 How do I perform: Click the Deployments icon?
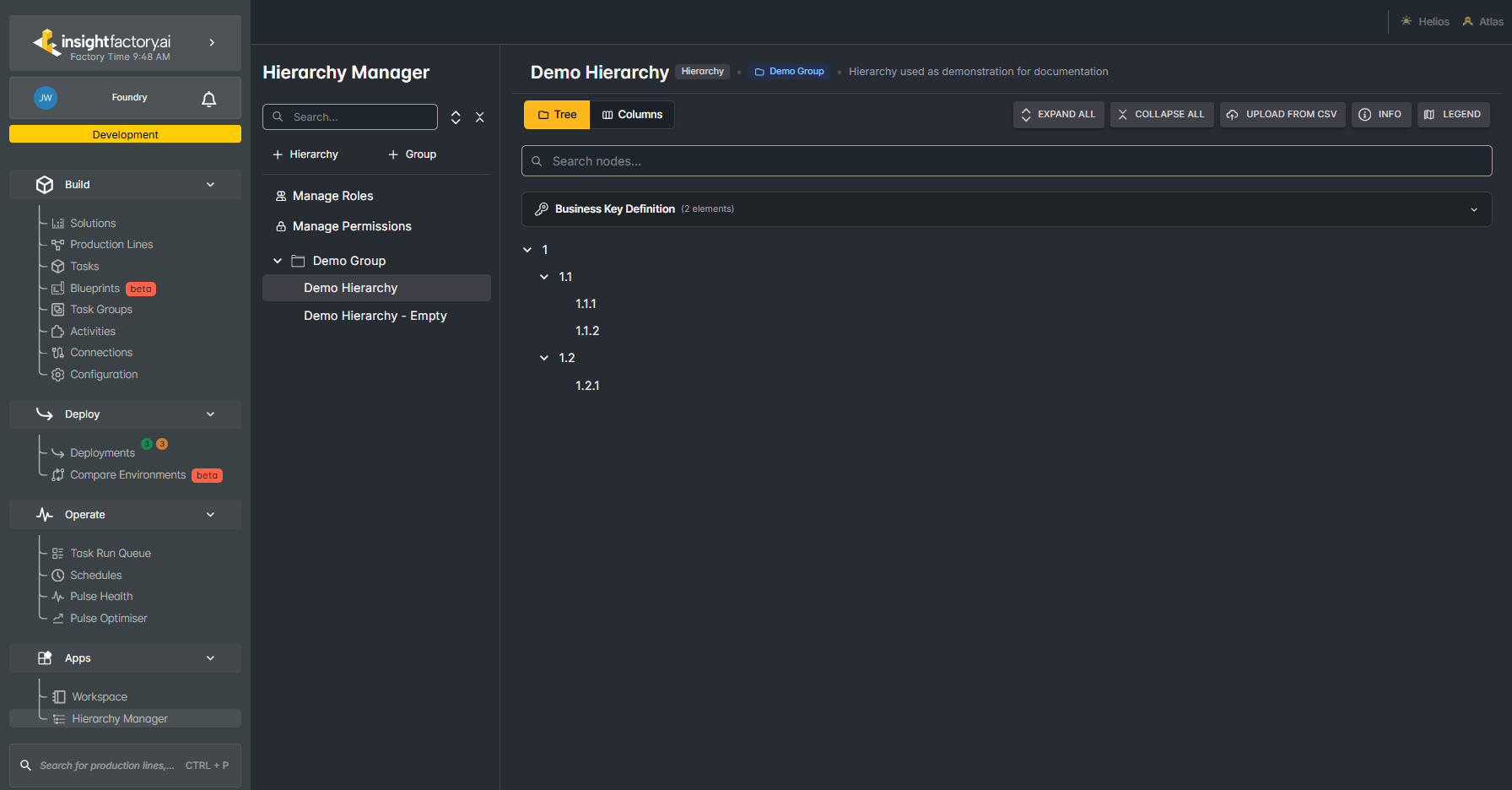click(57, 453)
